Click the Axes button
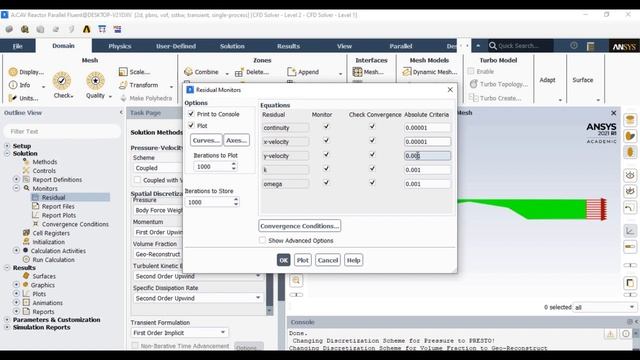640x360 pixels. [x=236, y=140]
